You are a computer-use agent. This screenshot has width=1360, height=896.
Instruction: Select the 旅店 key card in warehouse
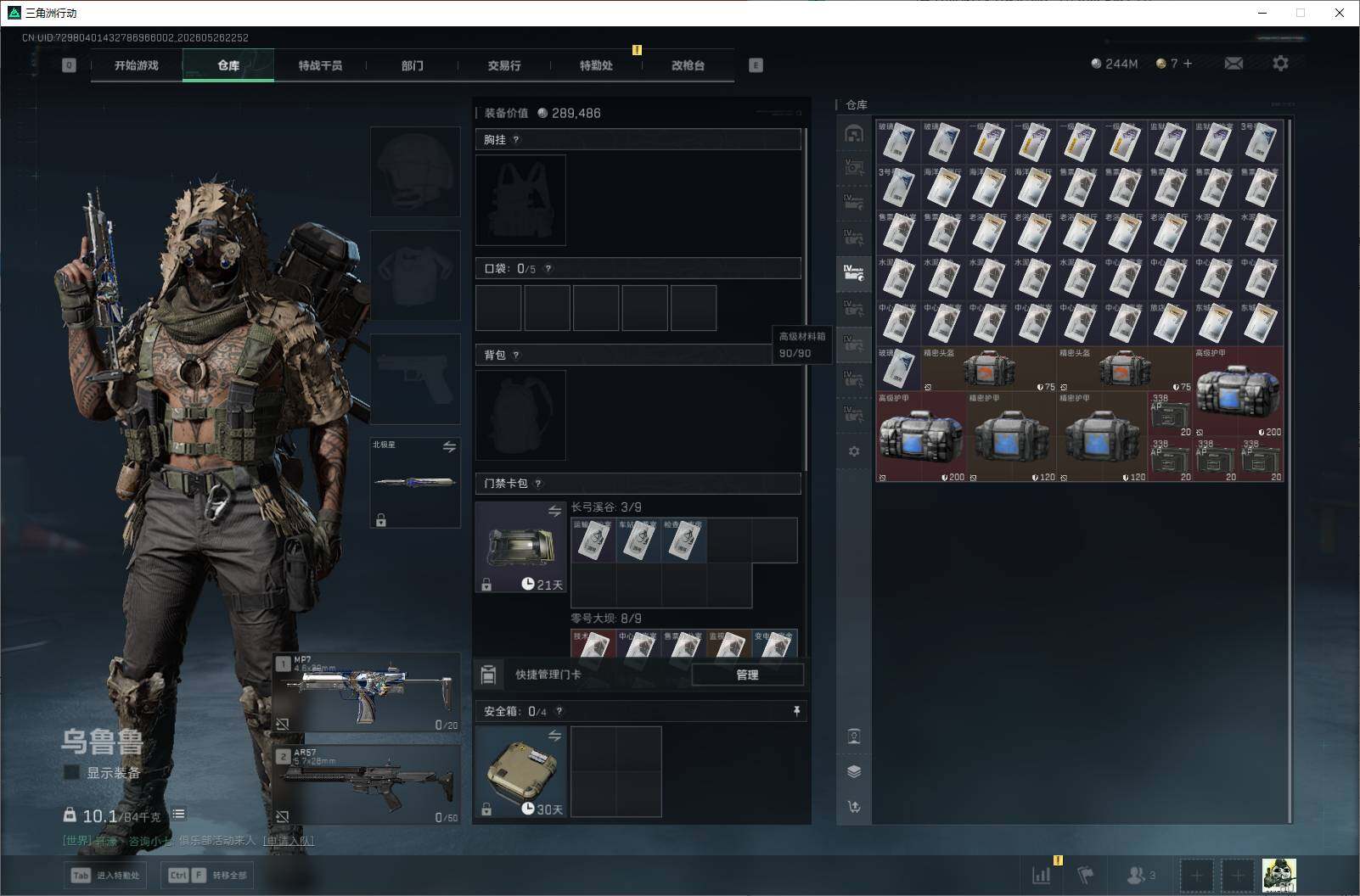(x=1170, y=323)
